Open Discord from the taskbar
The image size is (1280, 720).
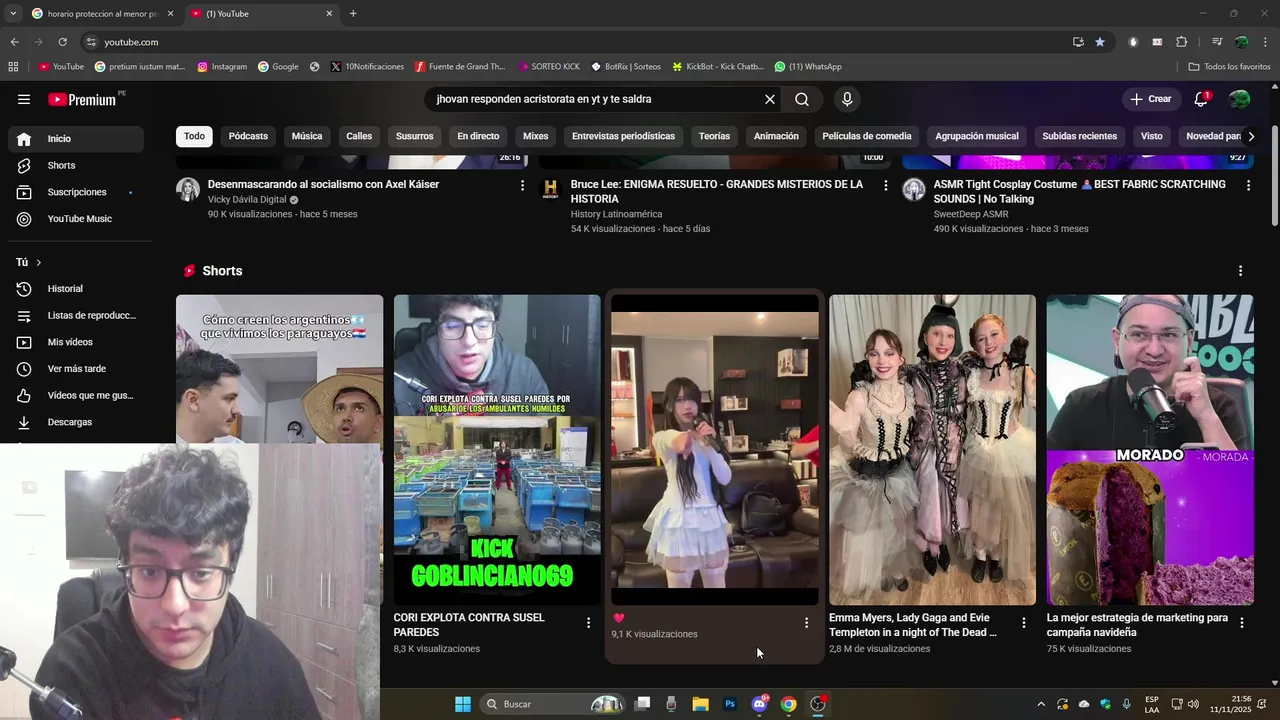(x=759, y=704)
